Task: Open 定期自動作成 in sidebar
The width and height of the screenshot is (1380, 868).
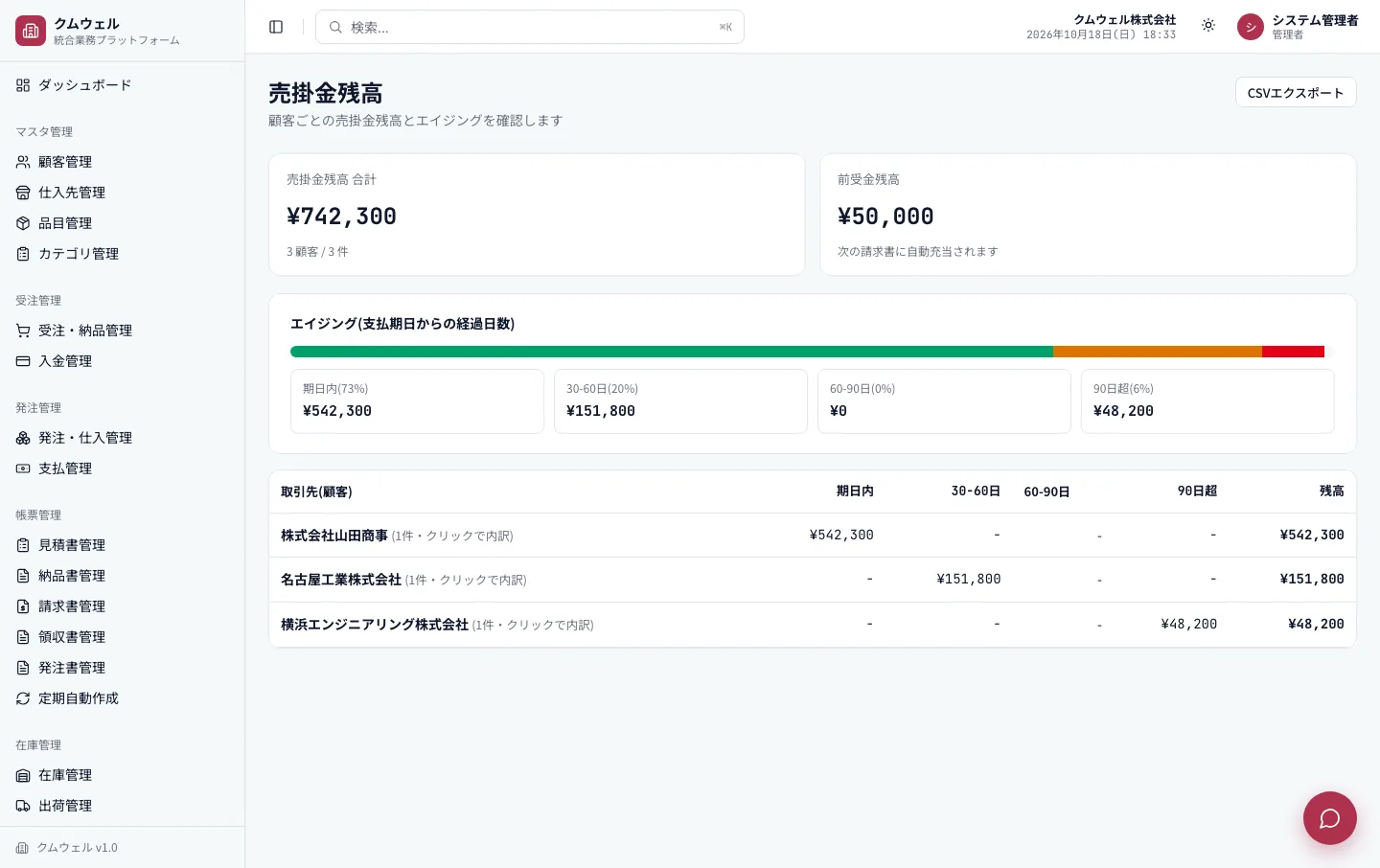Action: [x=123, y=698]
